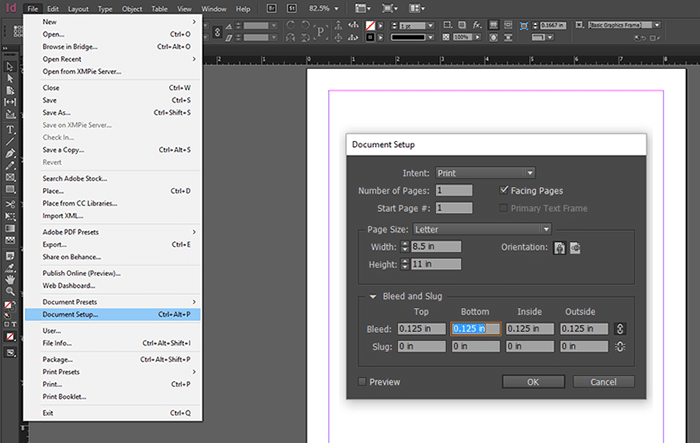
Task: Select the Type tool
Action: point(10,130)
